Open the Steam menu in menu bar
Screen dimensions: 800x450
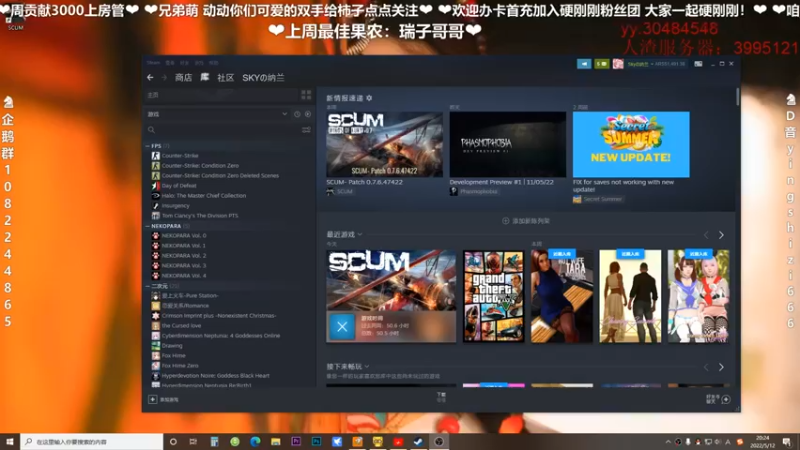[153, 63]
